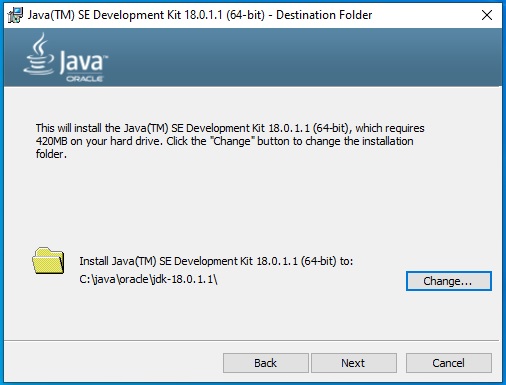Image resolution: width=506 pixels, height=385 pixels.
Task: Select the install path C:\java\oracle\jdk-18.0.1.1\
Action: click(148, 279)
